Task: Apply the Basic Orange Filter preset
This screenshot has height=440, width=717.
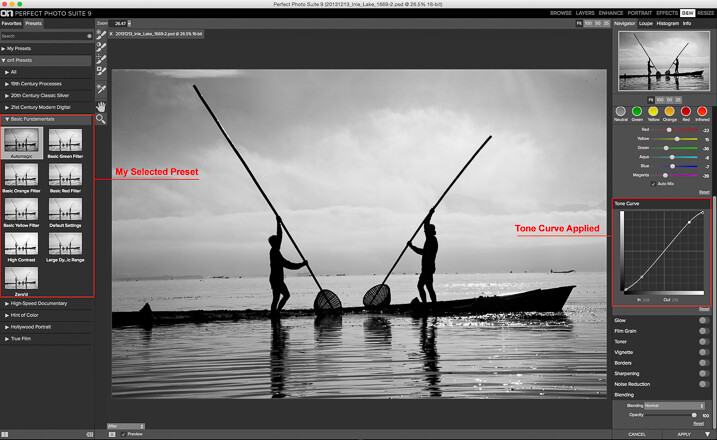Action: pos(21,175)
